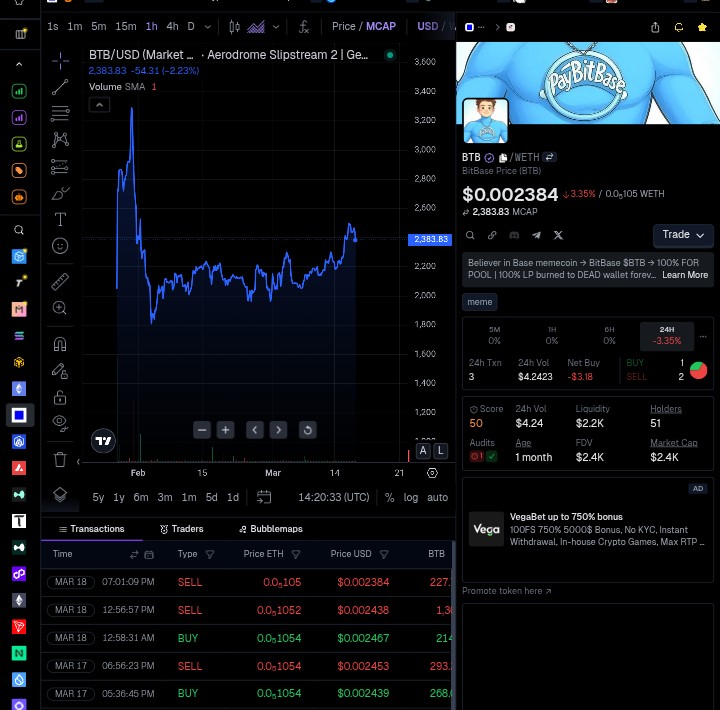Toggle log scale with L button
This screenshot has height=710, width=720.
(440, 451)
